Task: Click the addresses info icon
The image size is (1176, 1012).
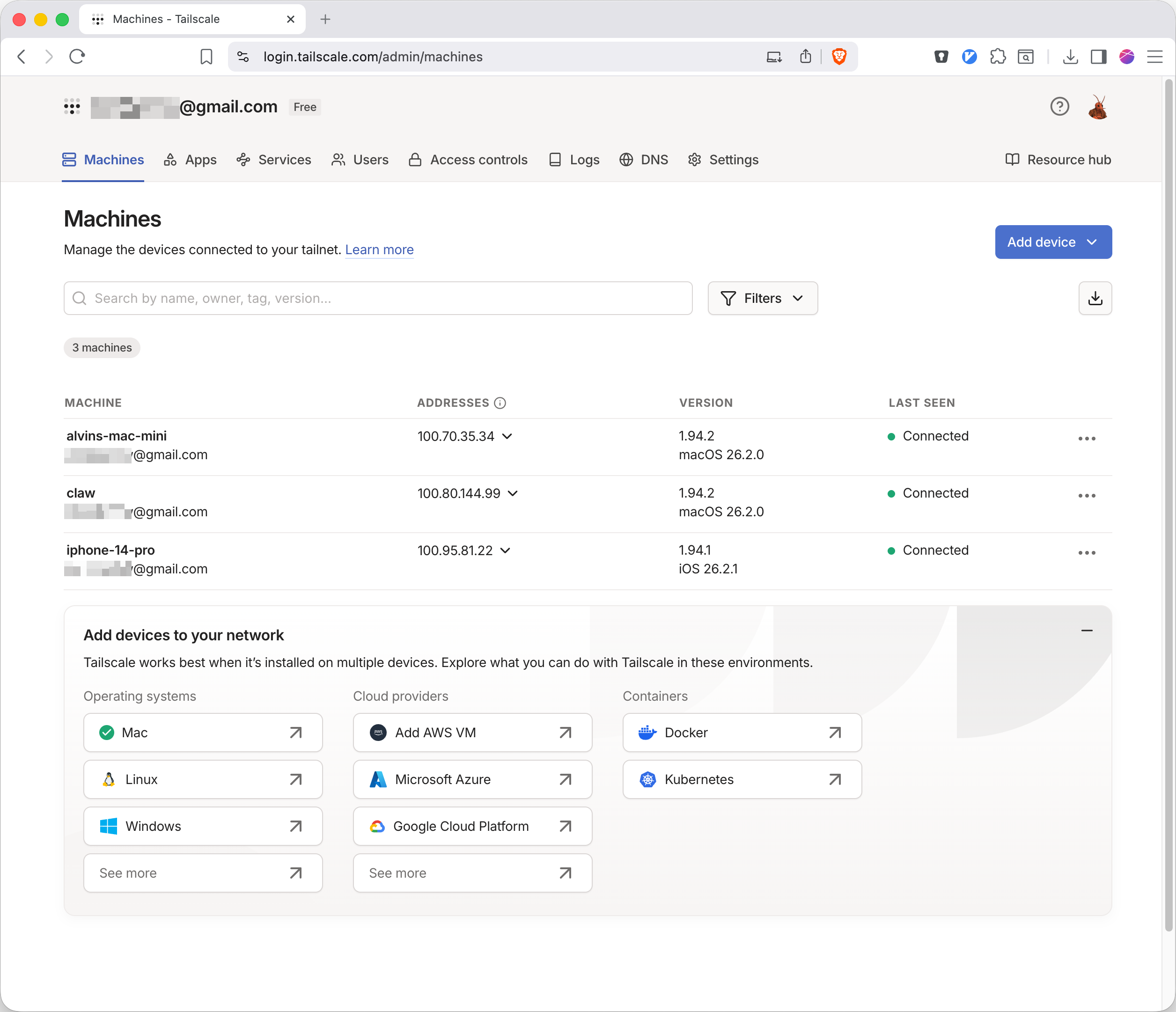Action: coord(500,403)
